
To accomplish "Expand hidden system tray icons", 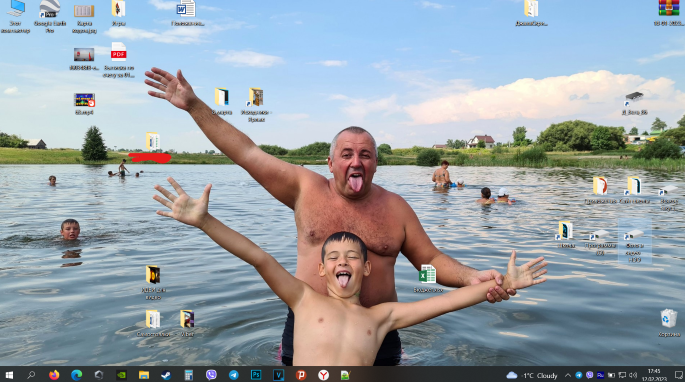I will click(567, 375).
